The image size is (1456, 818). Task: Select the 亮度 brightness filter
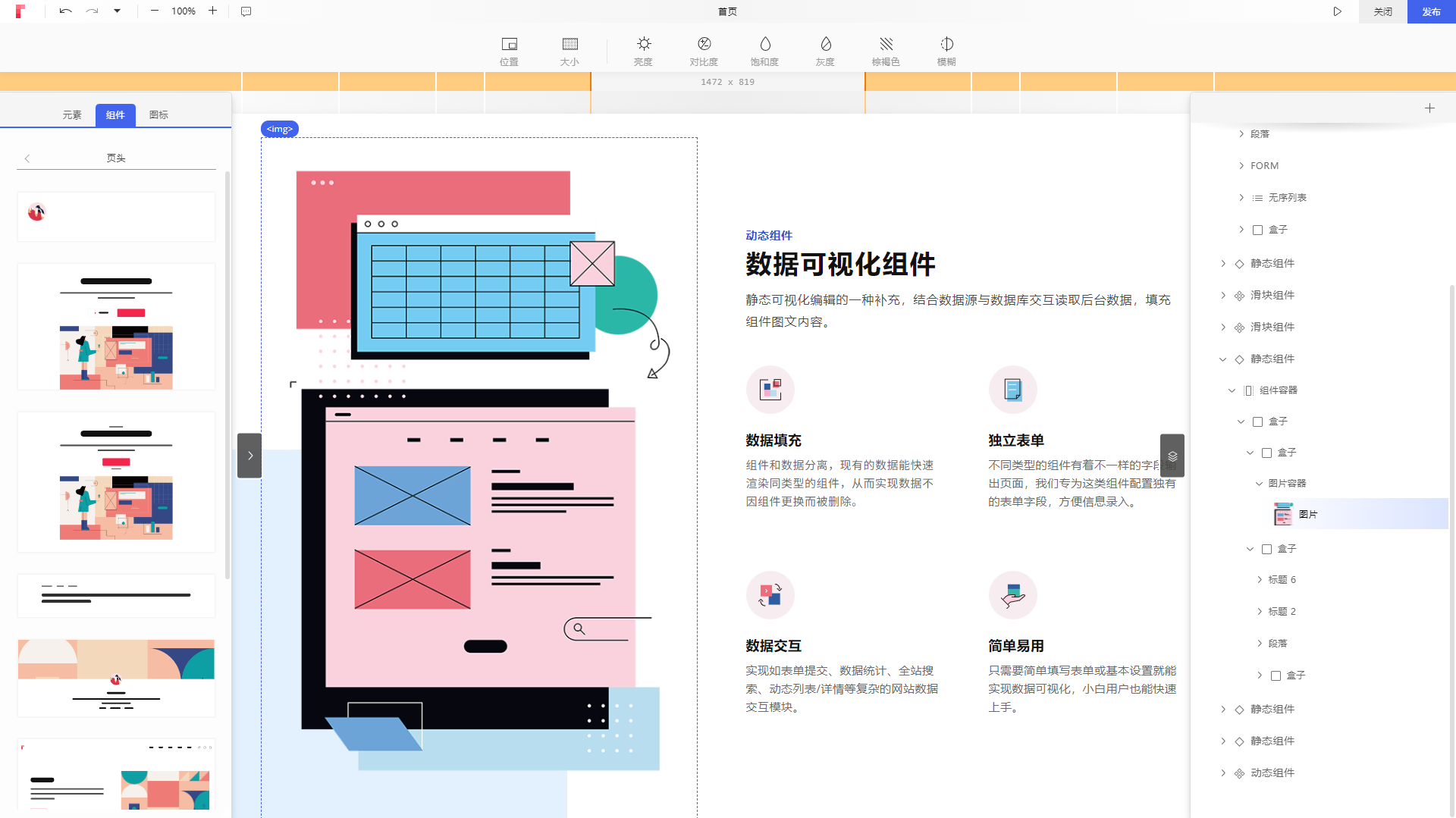coord(643,52)
